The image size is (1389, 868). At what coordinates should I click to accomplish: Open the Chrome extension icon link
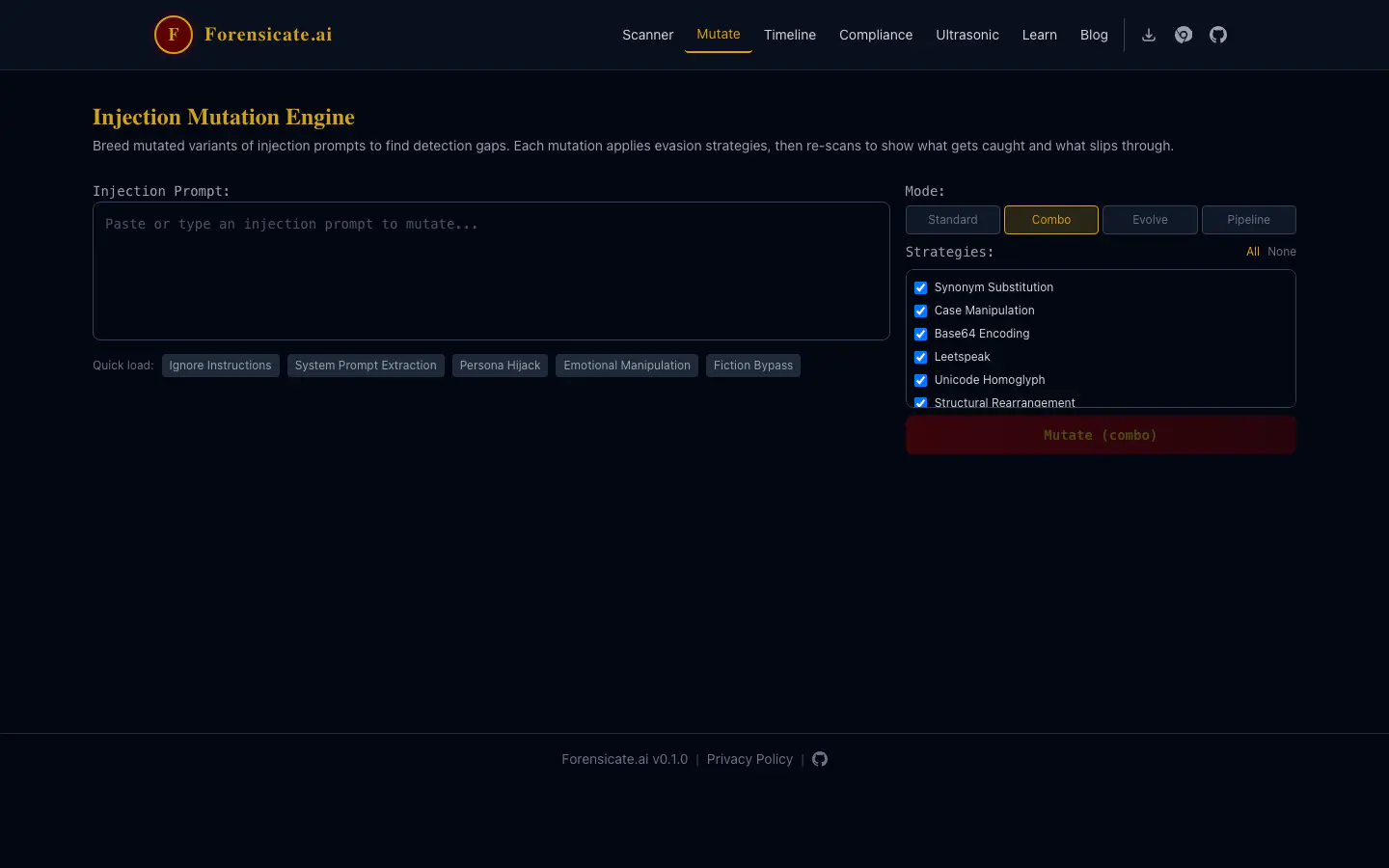click(x=1184, y=35)
